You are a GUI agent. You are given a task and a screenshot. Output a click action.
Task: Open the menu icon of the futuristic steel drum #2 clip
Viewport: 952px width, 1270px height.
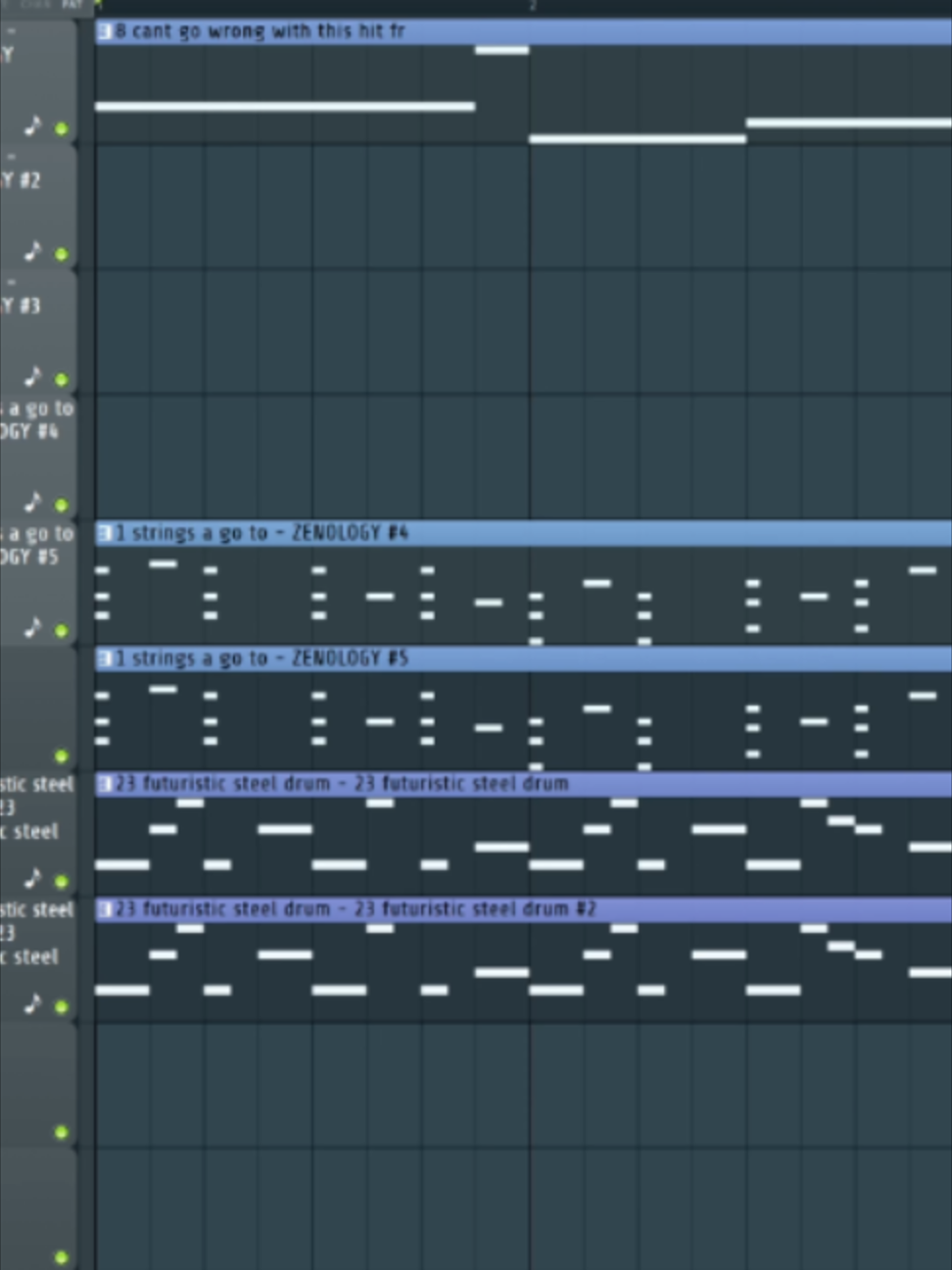104,909
